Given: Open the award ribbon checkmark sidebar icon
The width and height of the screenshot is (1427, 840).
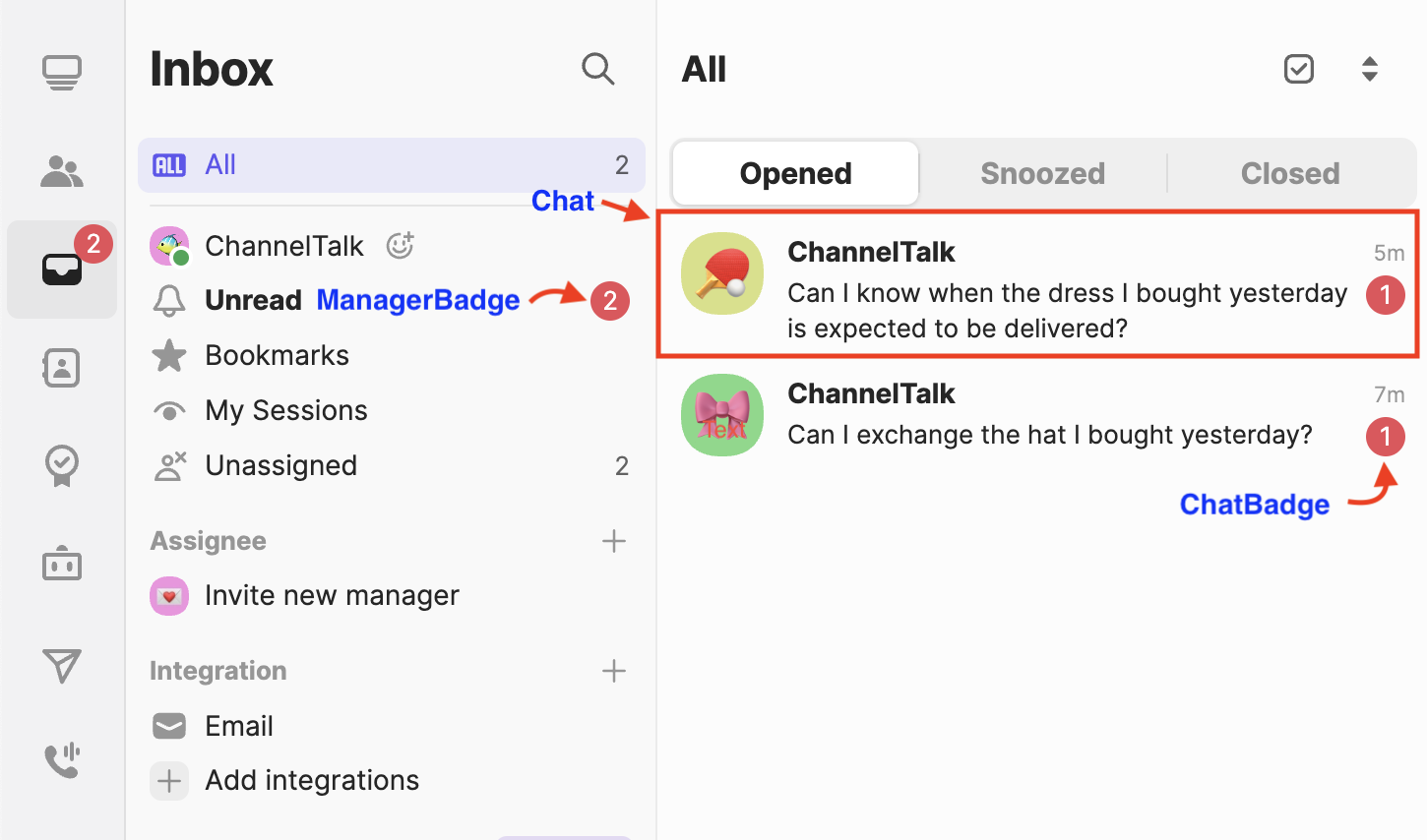Looking at the screenshot, I should (62, 465).
